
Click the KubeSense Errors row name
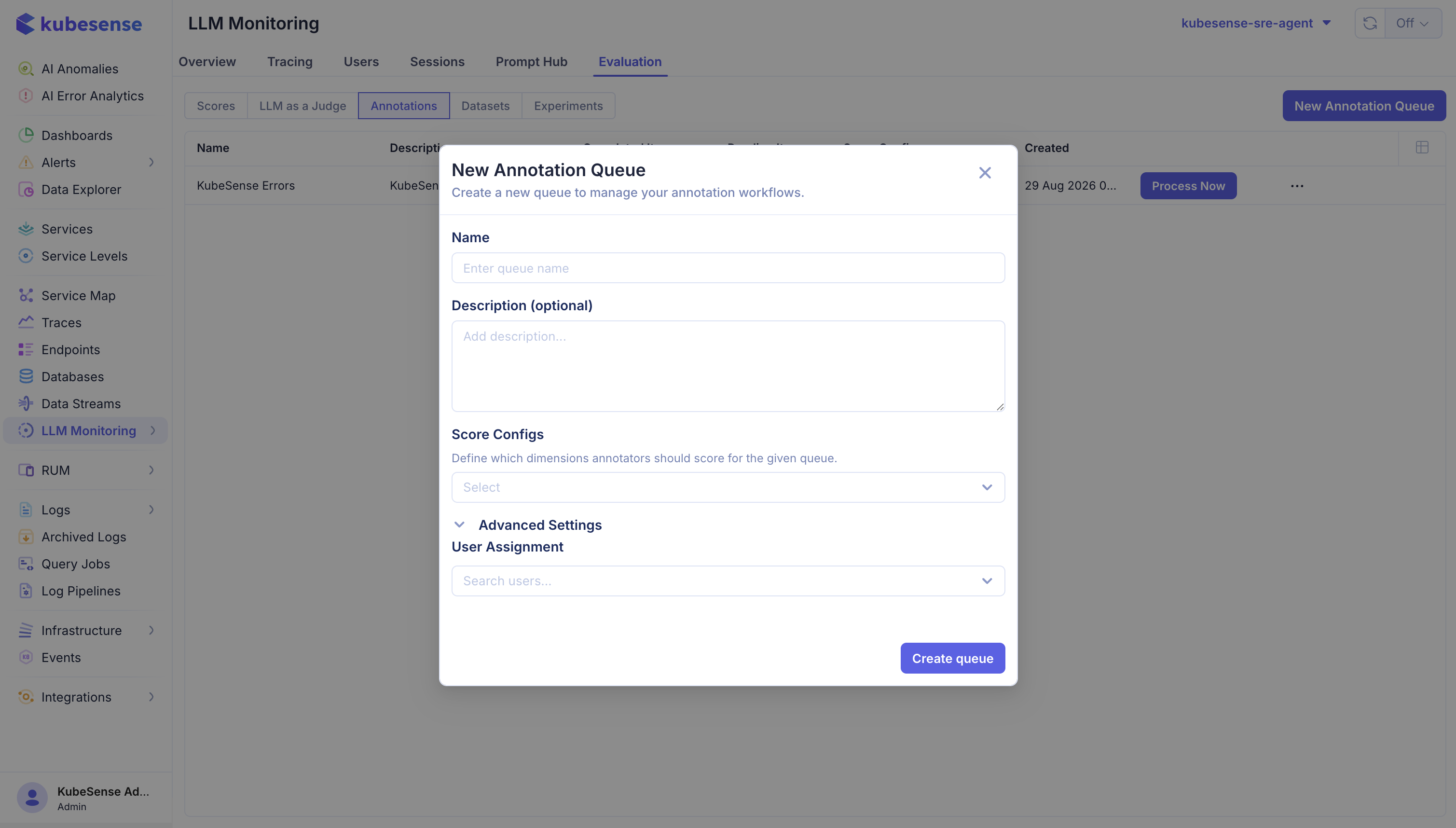[246, 185]
